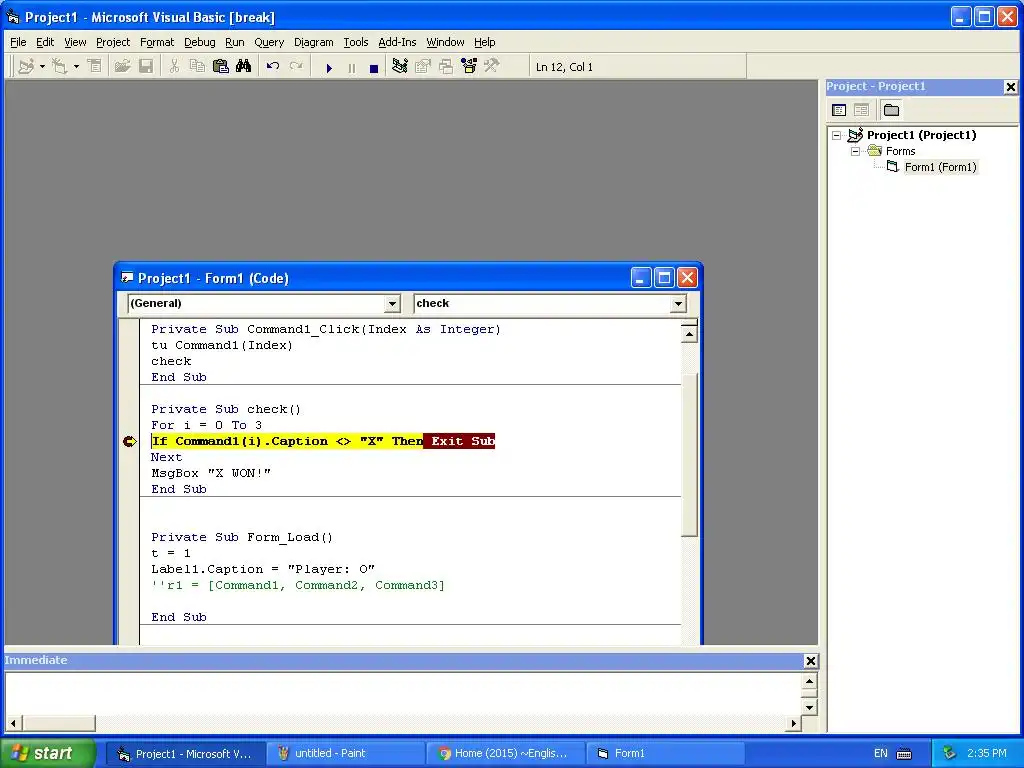
Task: Click Immediate window scroll-right arrow
Action: [793, 724]
